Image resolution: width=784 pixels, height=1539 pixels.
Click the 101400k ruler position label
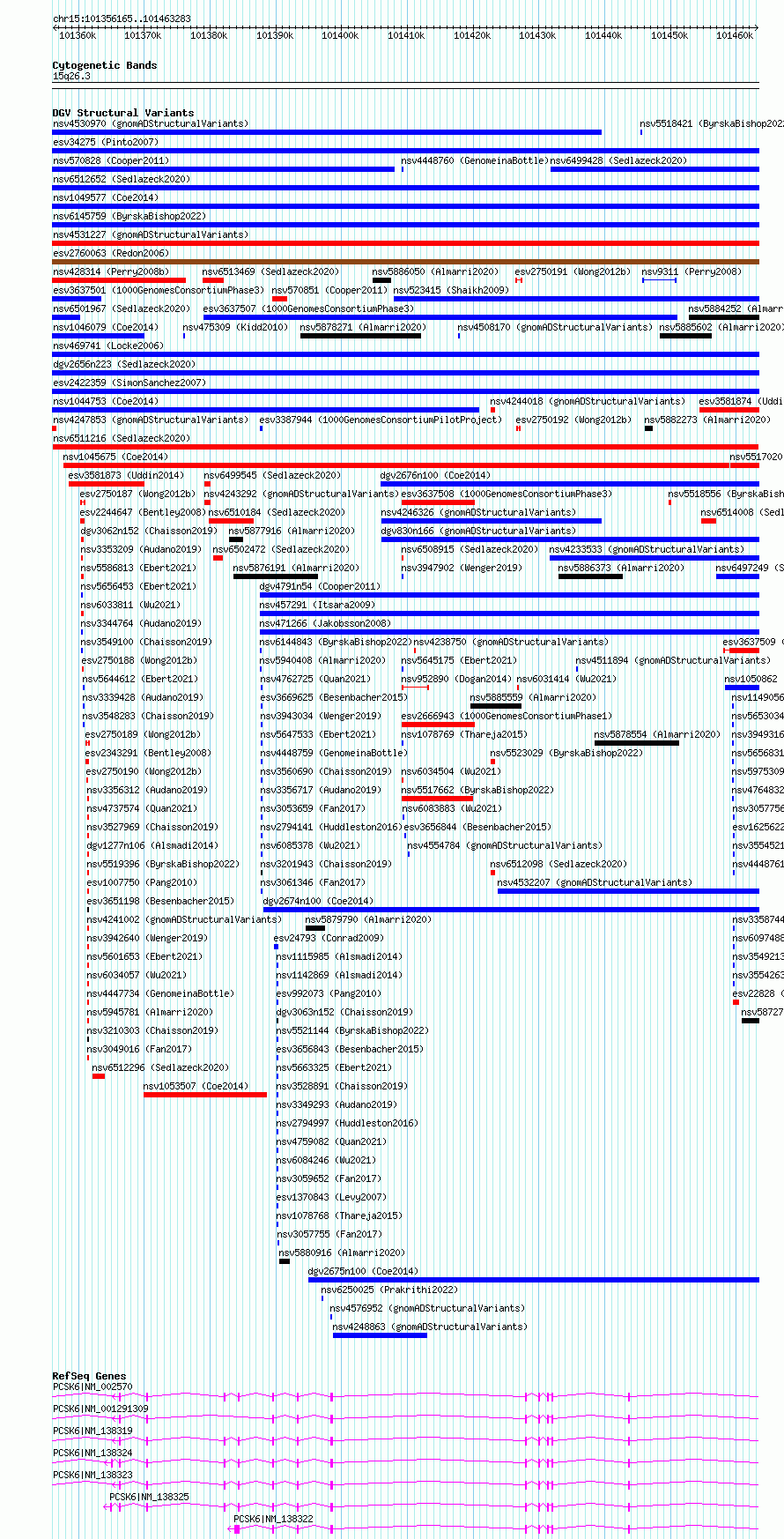click(340, 35)
